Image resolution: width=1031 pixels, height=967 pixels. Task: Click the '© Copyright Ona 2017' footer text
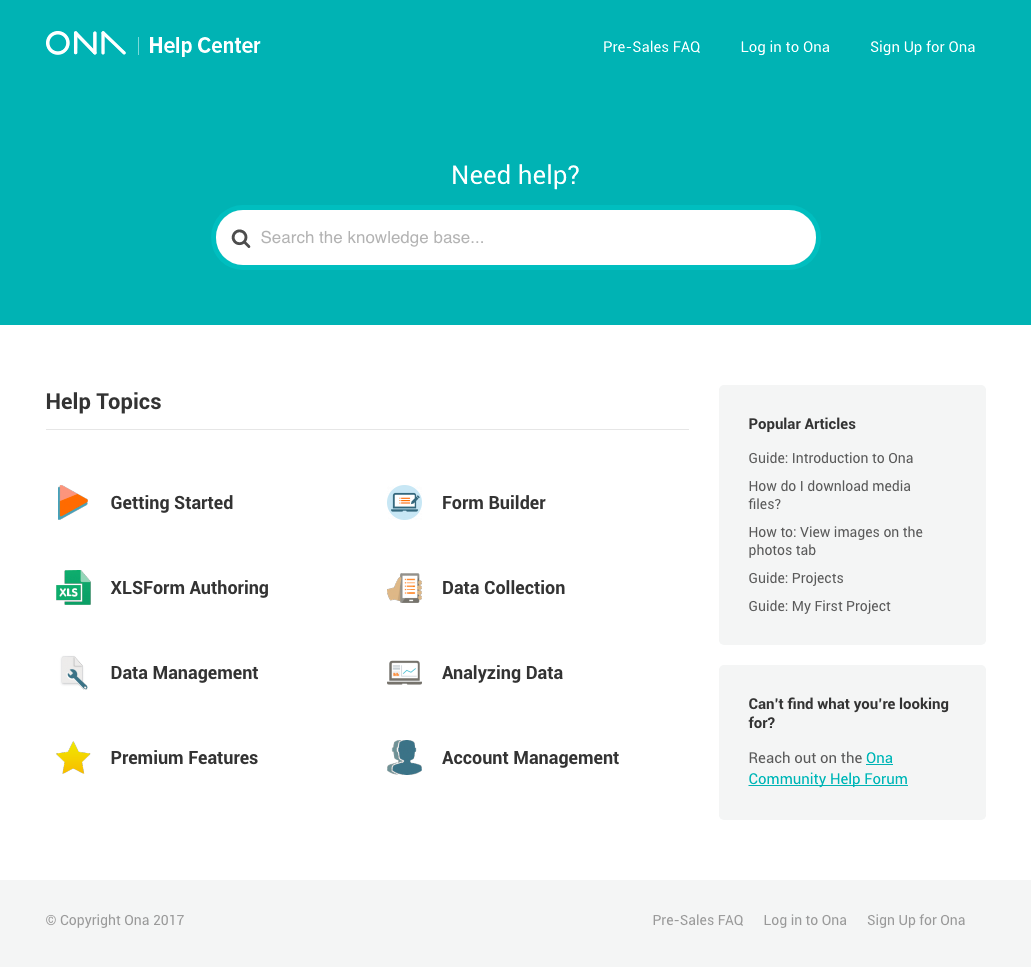(115, 920)
